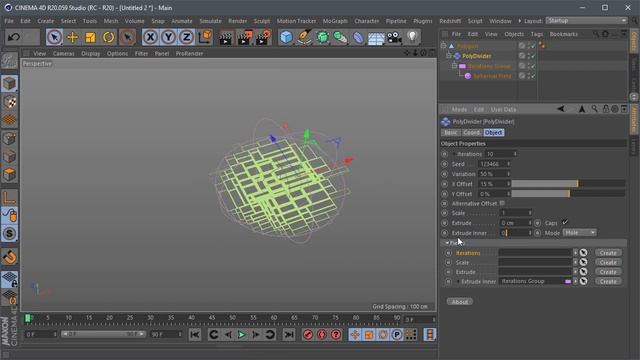Switch to the Coord tab
This screenshot has width=640, height=360.
471,133
